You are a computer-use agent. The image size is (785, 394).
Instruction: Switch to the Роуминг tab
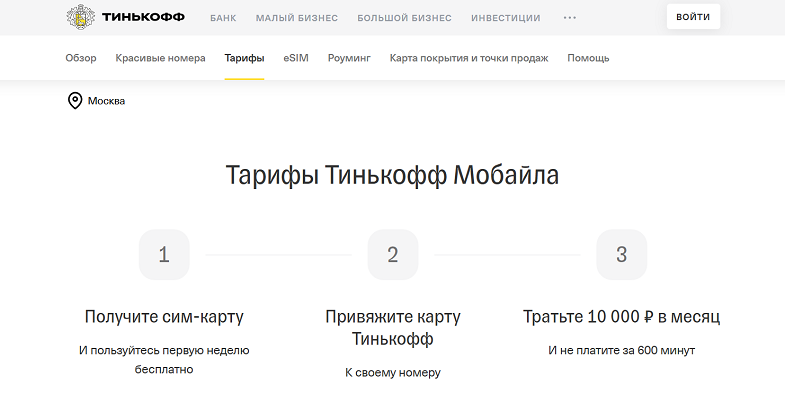point(349,58)
